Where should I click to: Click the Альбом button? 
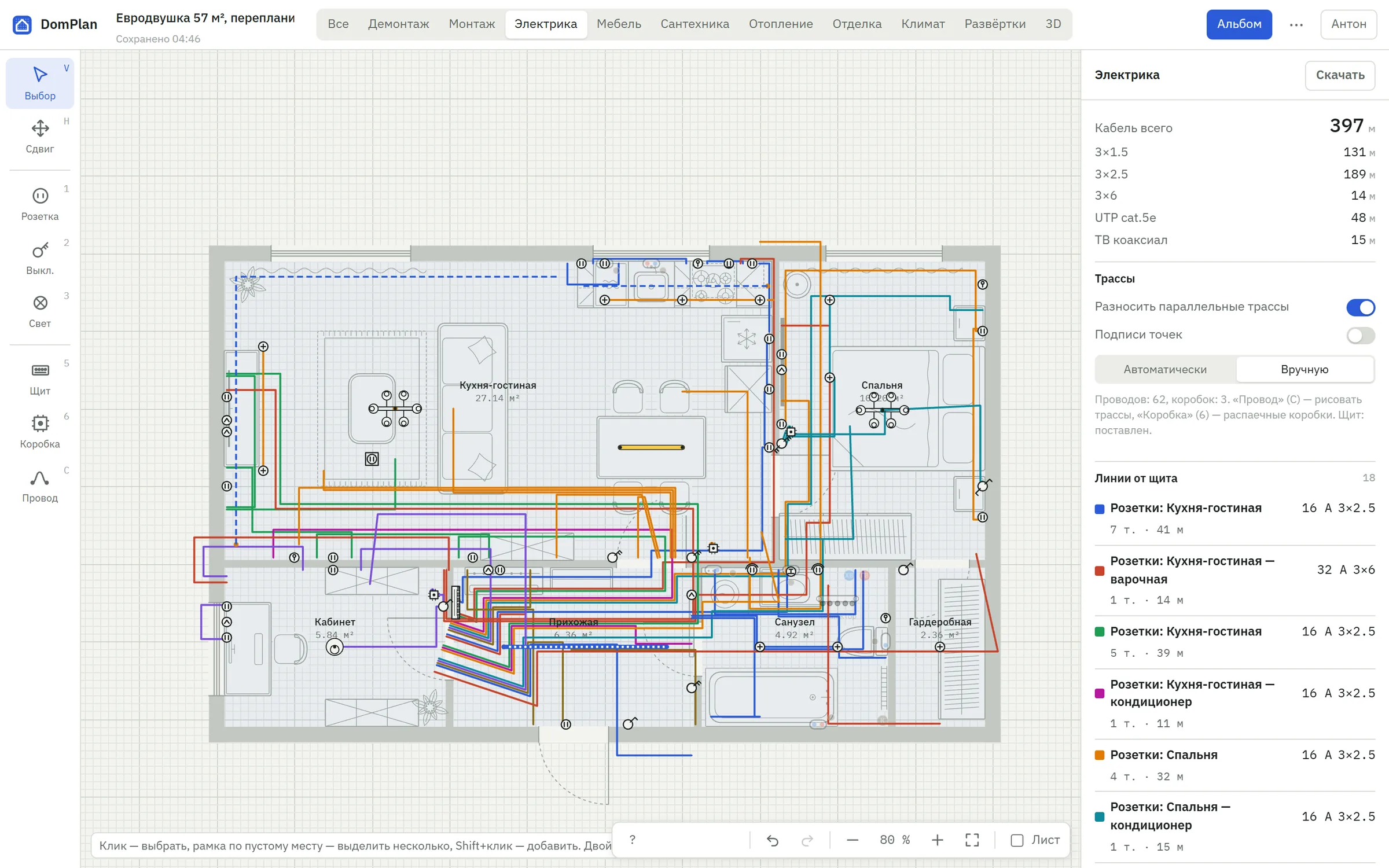(1239, 24)
